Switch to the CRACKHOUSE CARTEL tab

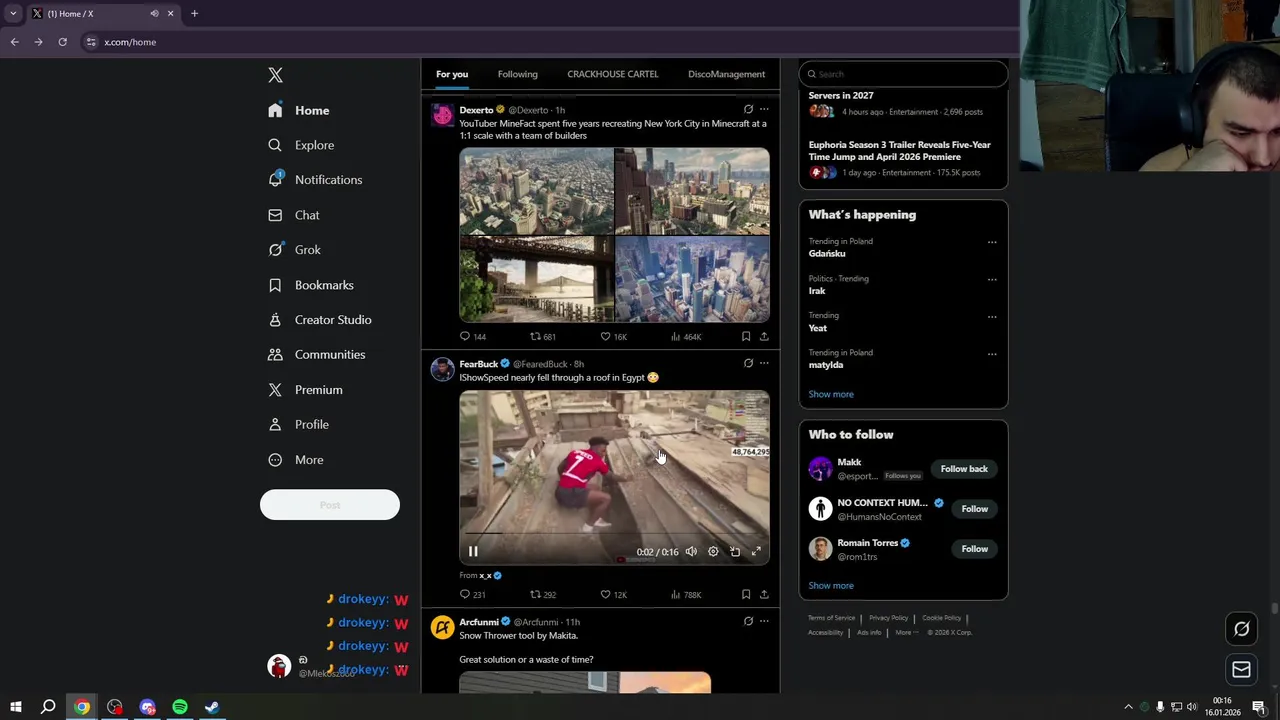(612, 74)
